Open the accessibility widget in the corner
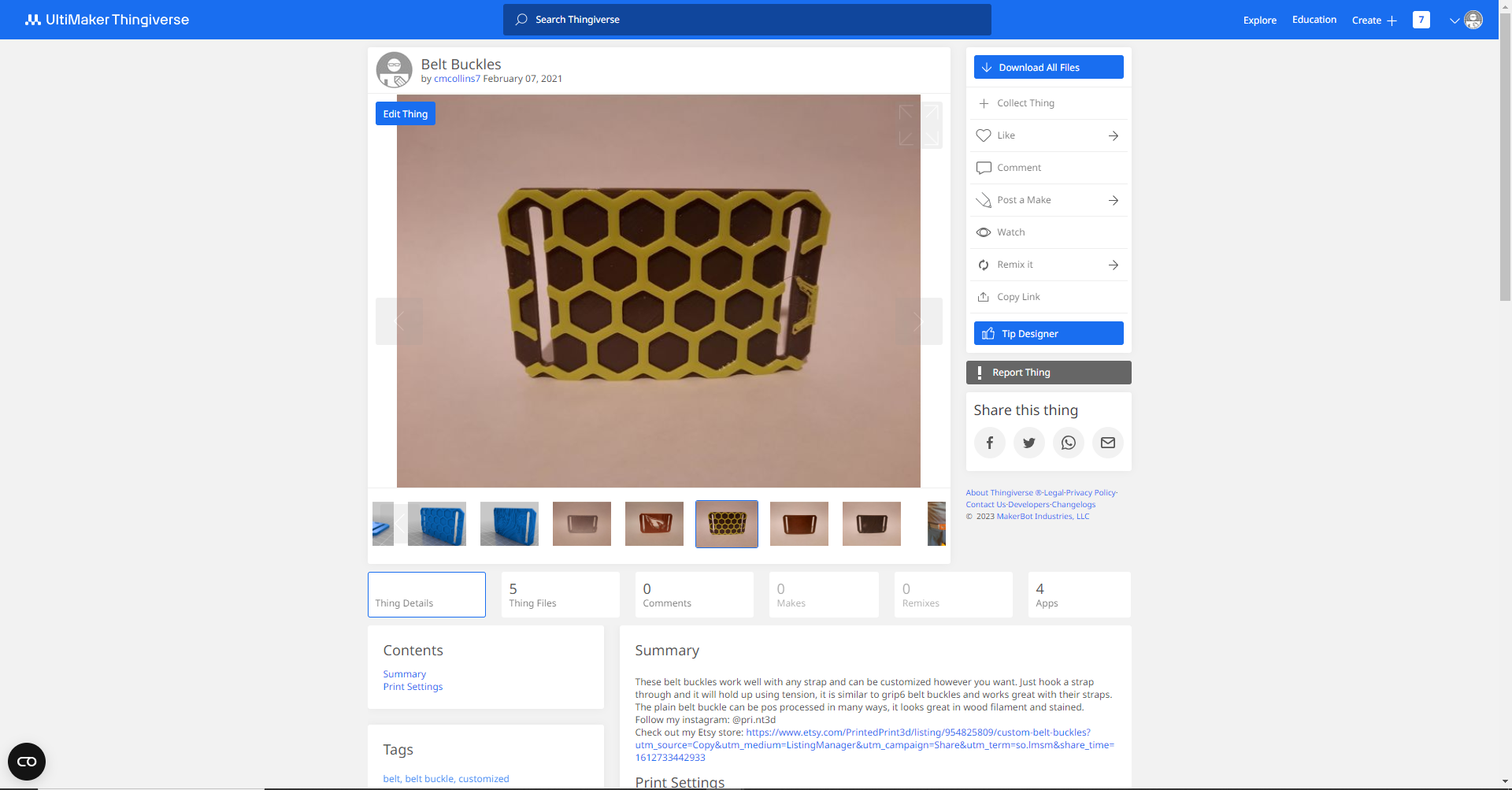Viewport: 1512px width, 790px height. coord(27,762)
